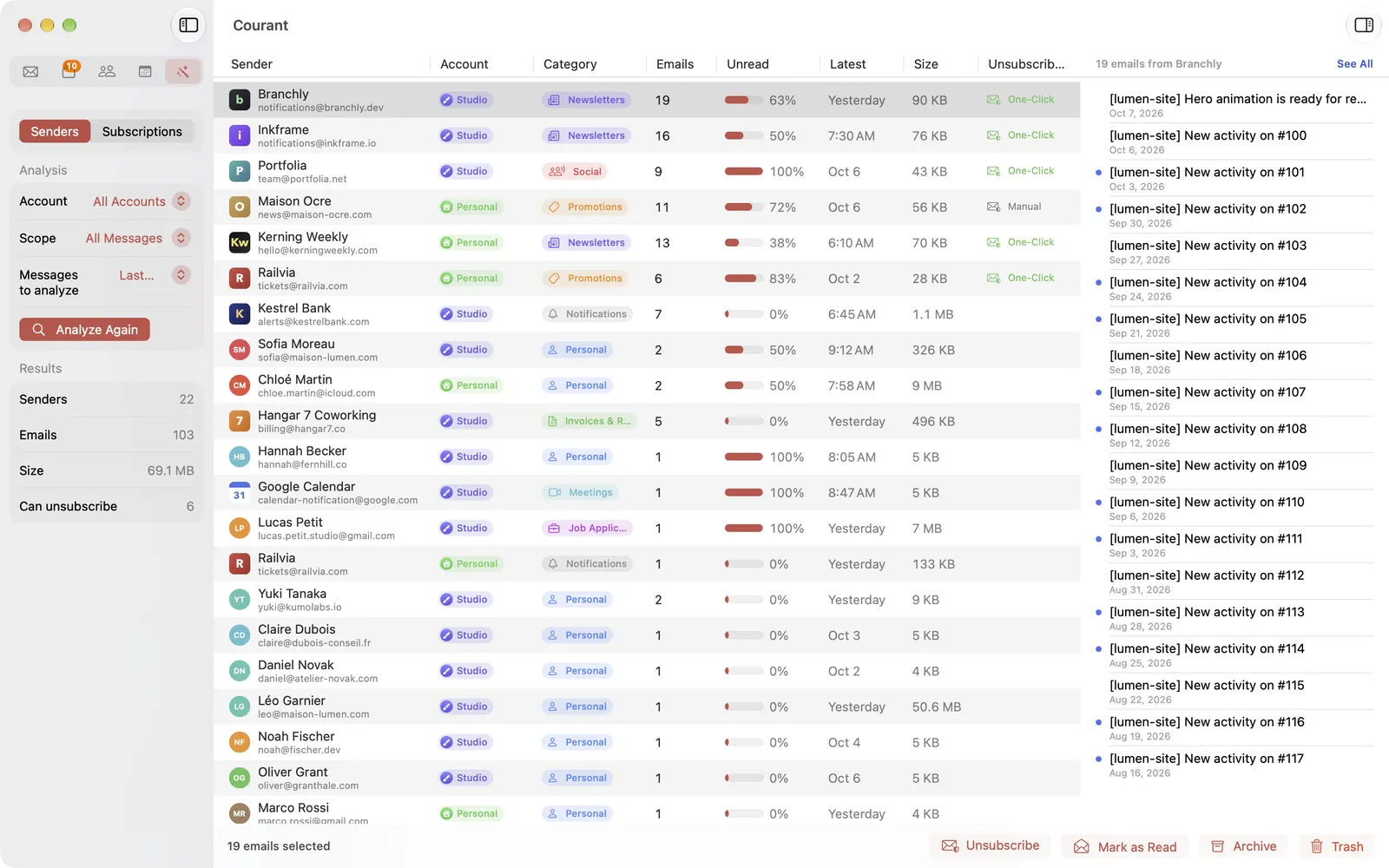Click the Kestrel Bank avatar icon
The height and width of the screenshot is (868, 1389).
click(x=240, y=314)
